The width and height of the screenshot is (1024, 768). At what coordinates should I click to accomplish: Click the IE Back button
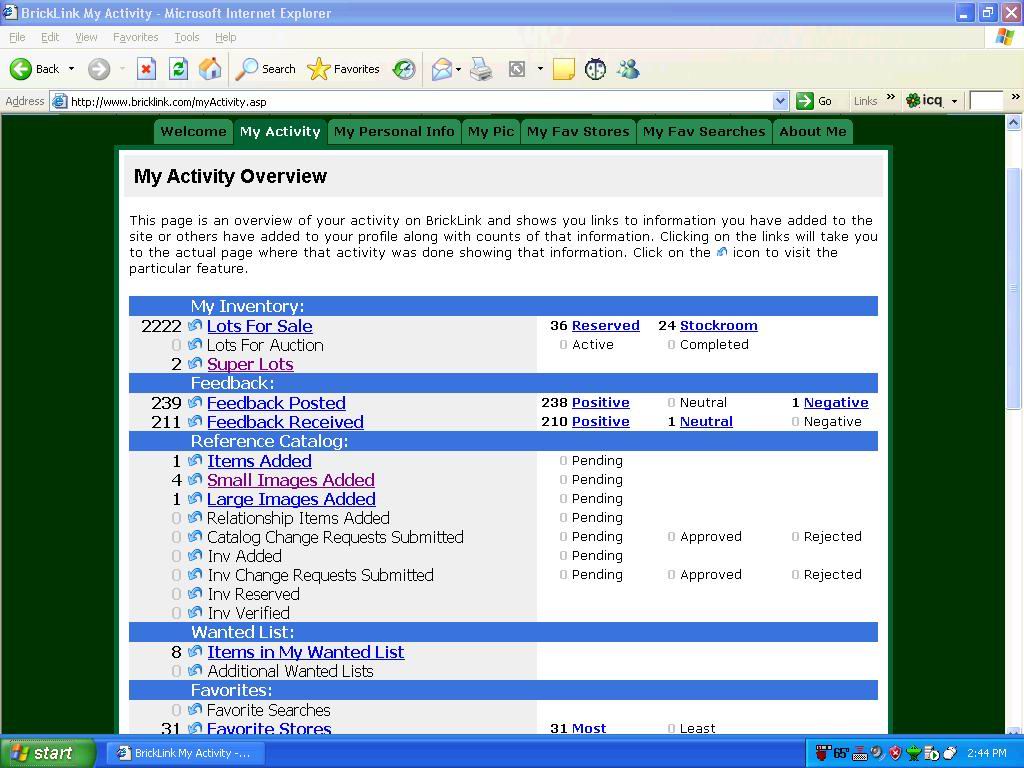tap(35, 69)
